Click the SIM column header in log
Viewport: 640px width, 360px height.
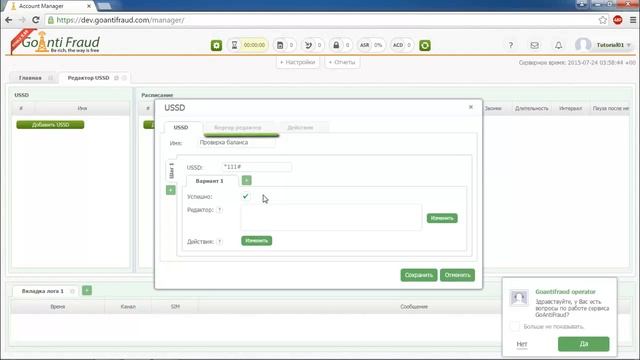(x=175, y=307)
